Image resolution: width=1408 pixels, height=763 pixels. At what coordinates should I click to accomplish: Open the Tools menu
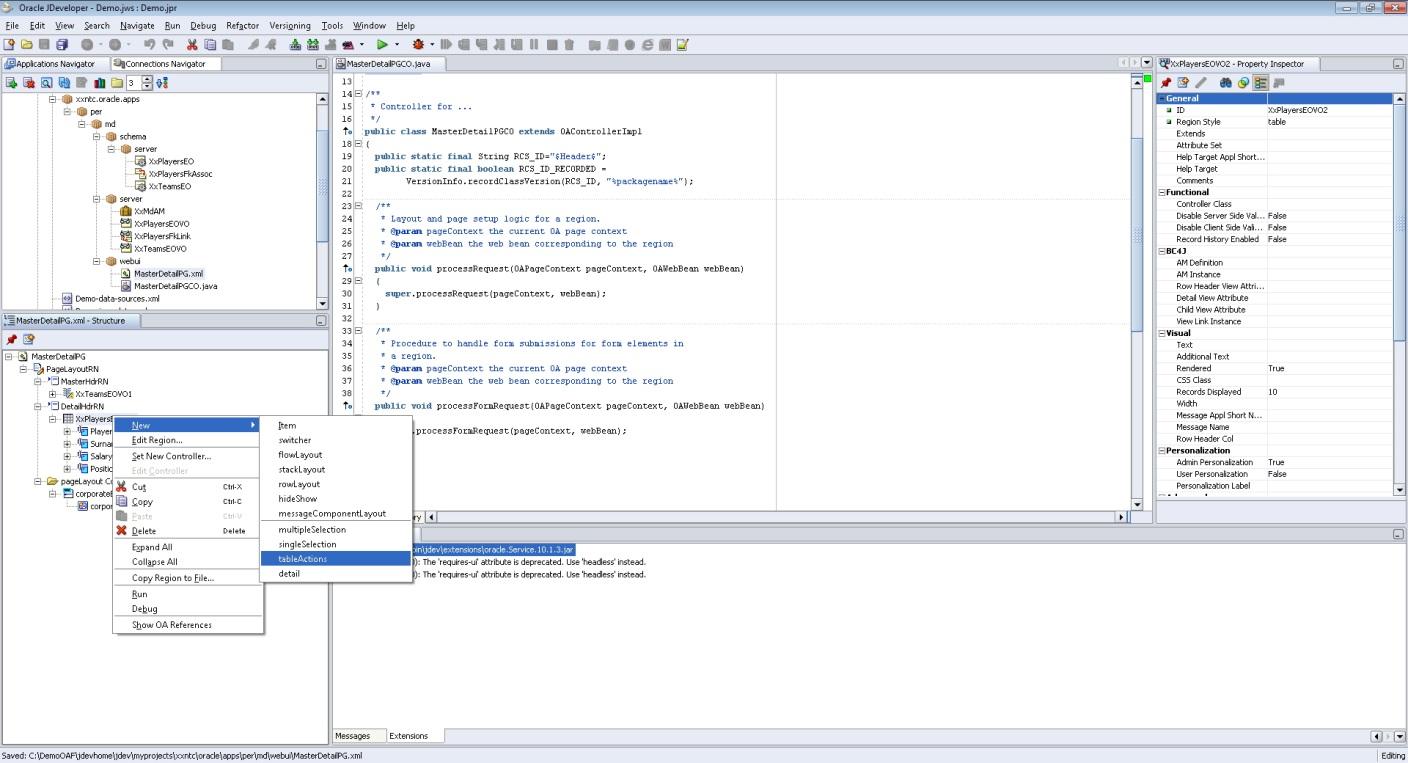pos(332,25)
